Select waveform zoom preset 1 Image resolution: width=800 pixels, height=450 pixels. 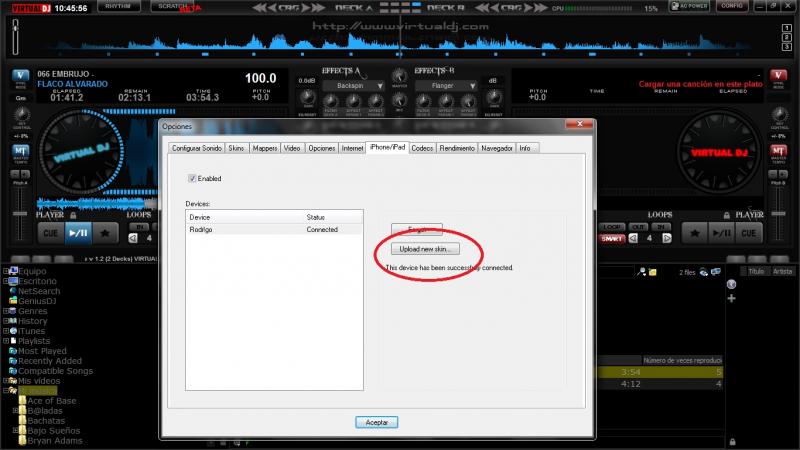tap(786, 28)
